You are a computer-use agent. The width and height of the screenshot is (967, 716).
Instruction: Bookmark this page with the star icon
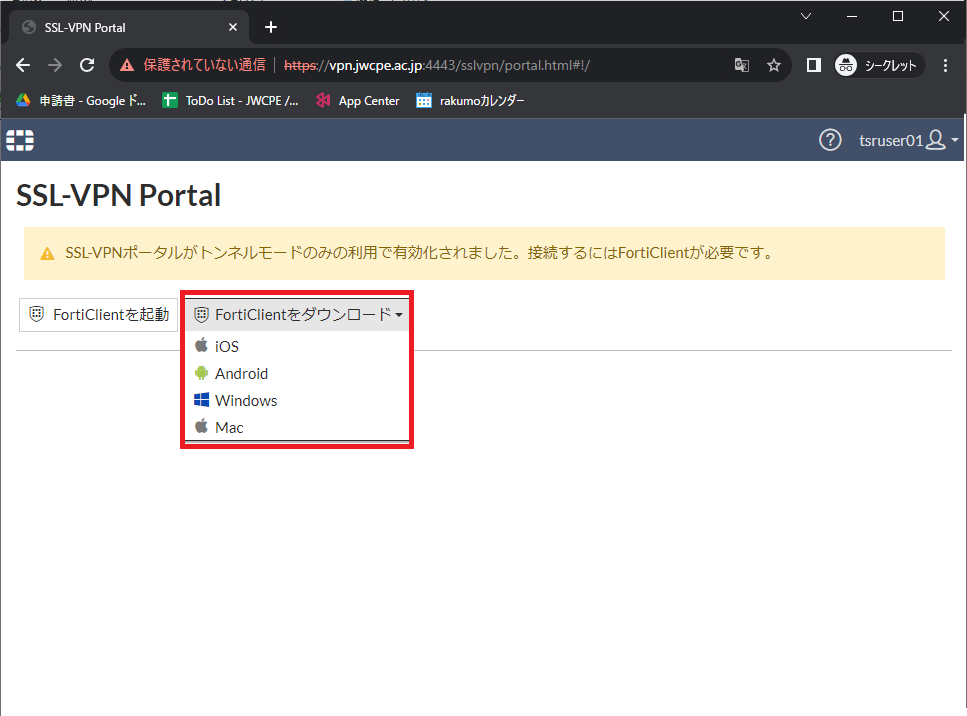774,65
